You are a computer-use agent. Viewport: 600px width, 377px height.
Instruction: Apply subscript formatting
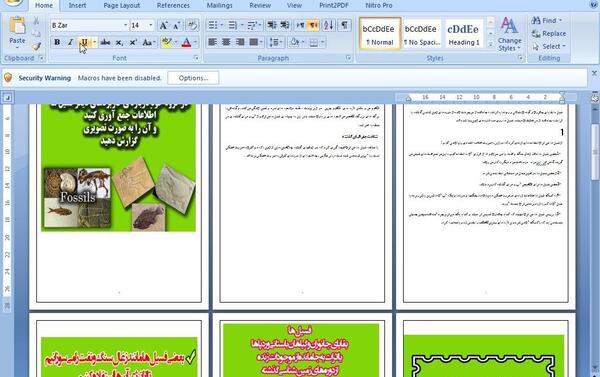[119, 42]
